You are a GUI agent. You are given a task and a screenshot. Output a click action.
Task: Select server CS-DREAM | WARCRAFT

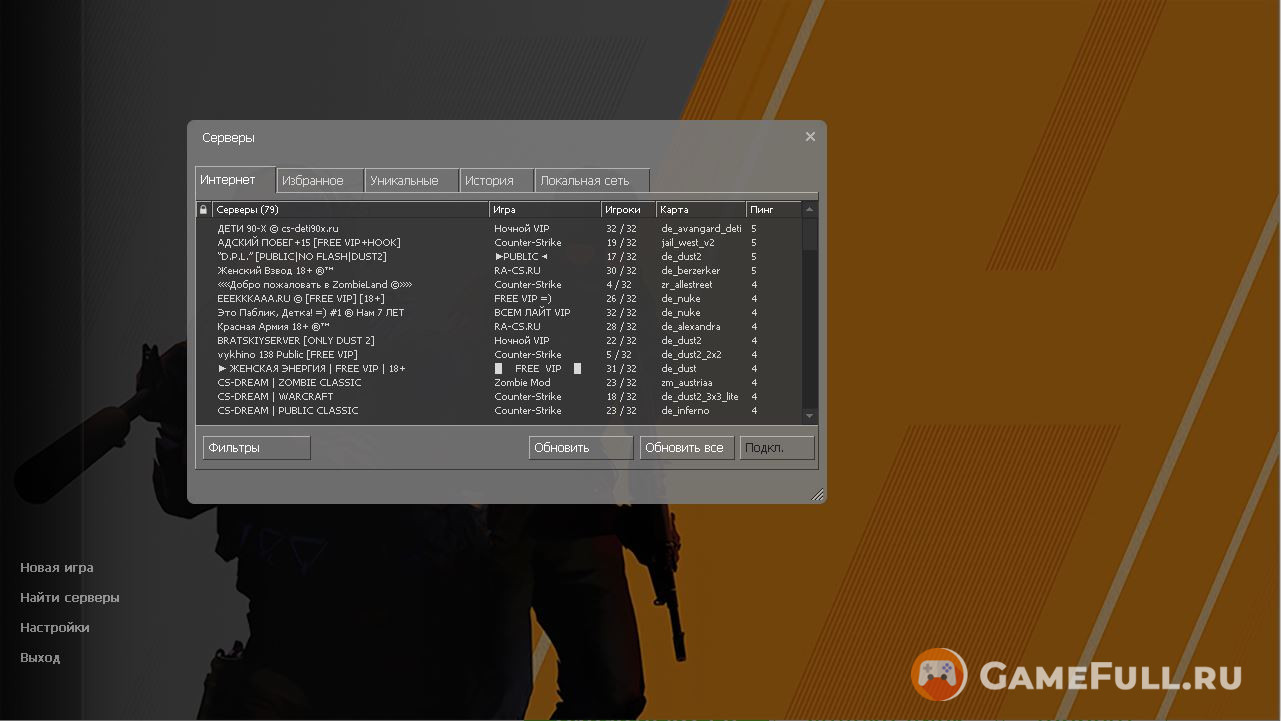click(500, 397)
